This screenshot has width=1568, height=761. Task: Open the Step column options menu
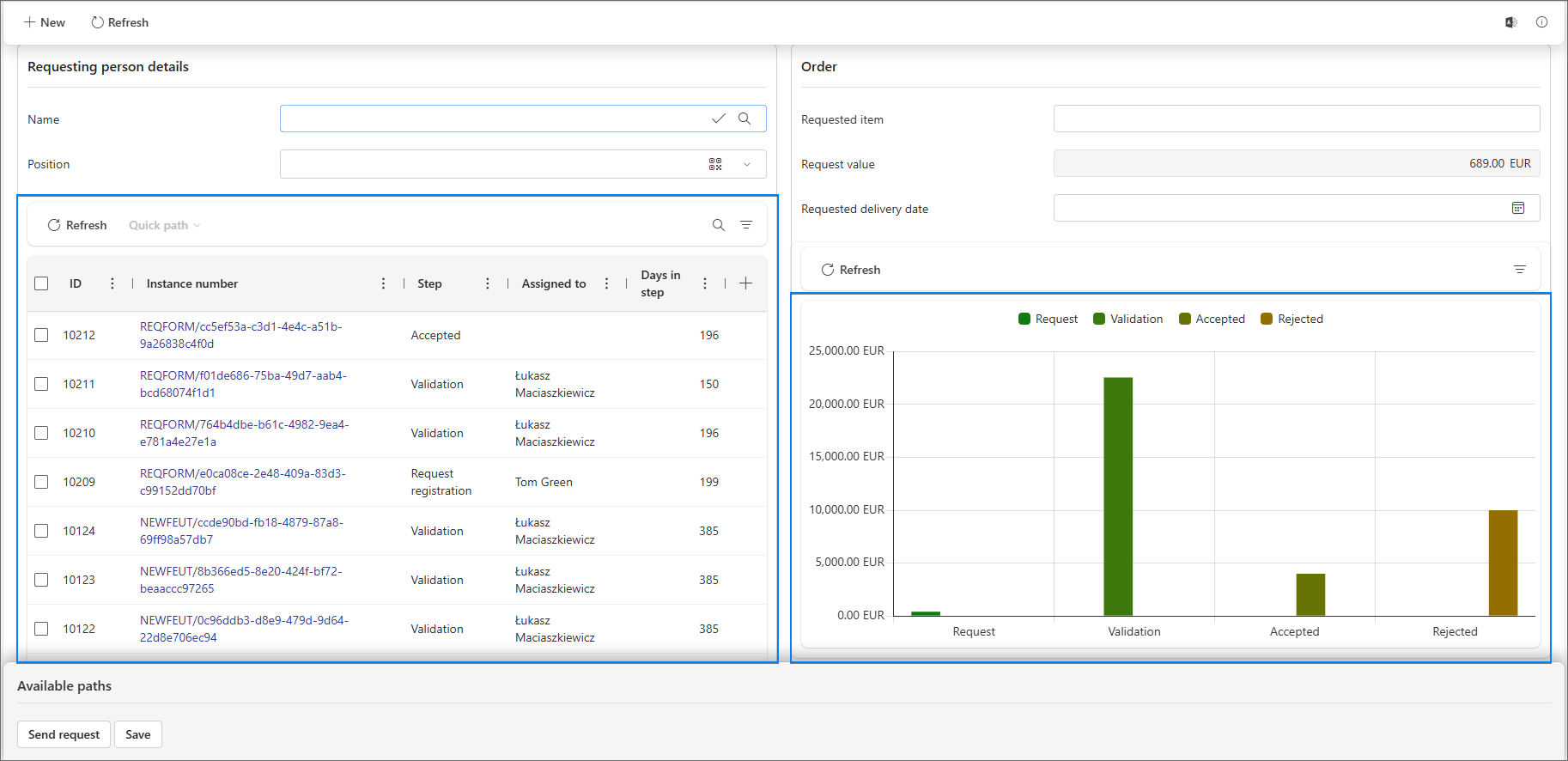[487, 283]
